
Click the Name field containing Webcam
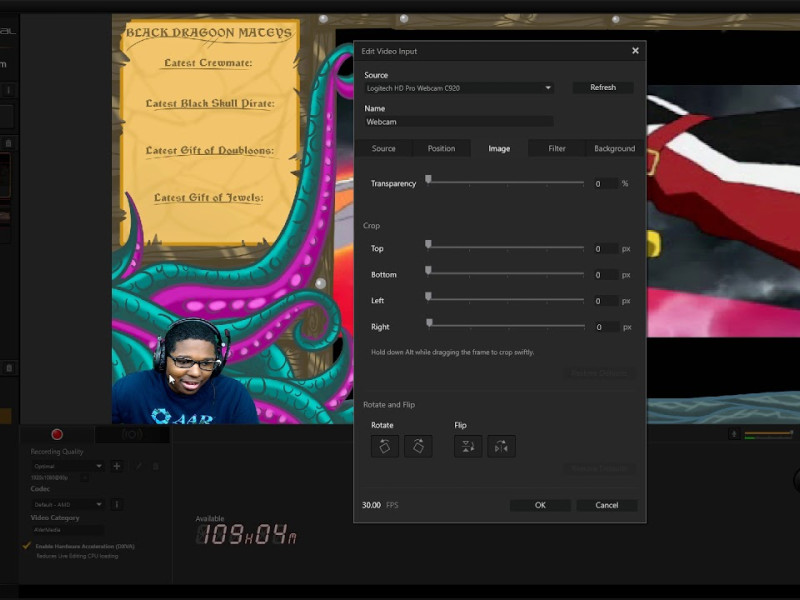tap(459, 121)
